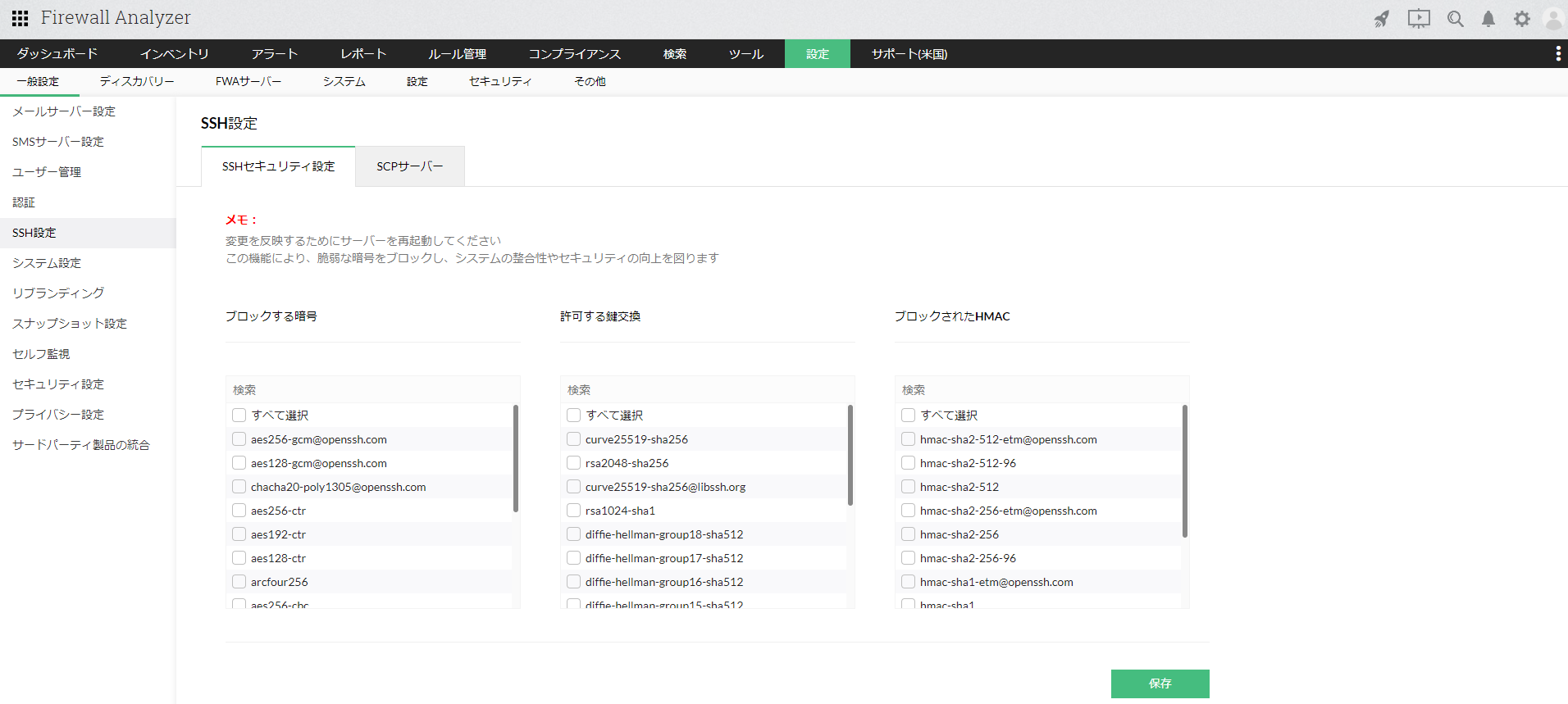The image size is (1568, 704).
Task: Open the vertical three-dot more menu
Action: [x=1558, y=54]
